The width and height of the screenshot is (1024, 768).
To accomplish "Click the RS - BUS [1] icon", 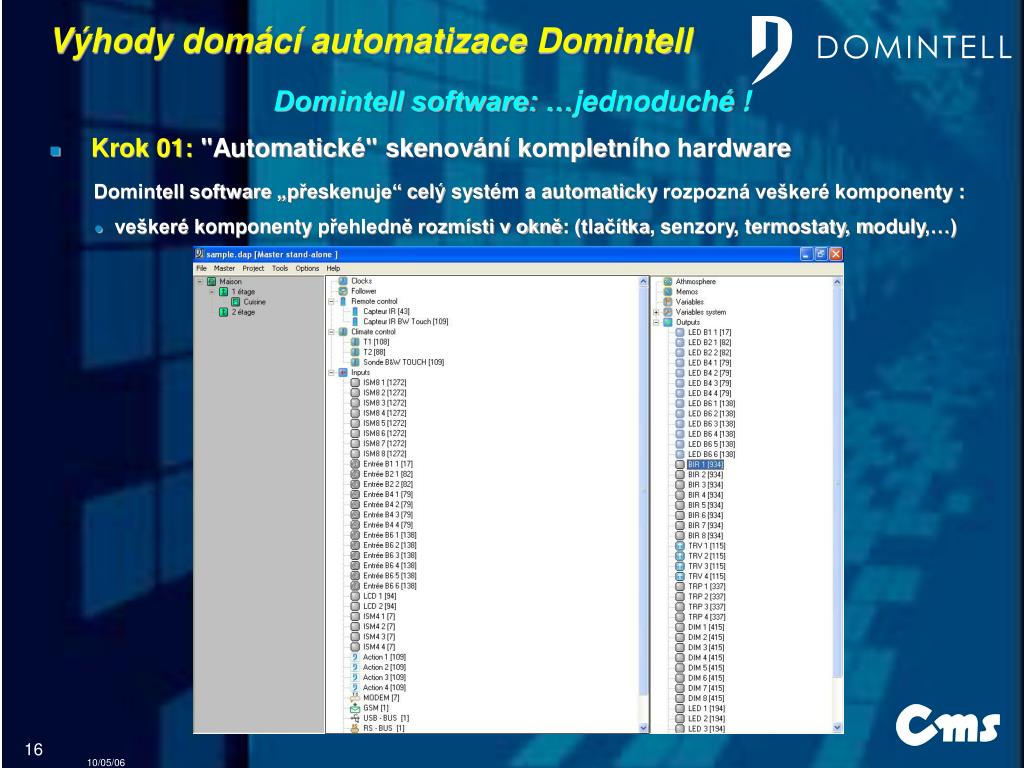I will tap(355, 728).
